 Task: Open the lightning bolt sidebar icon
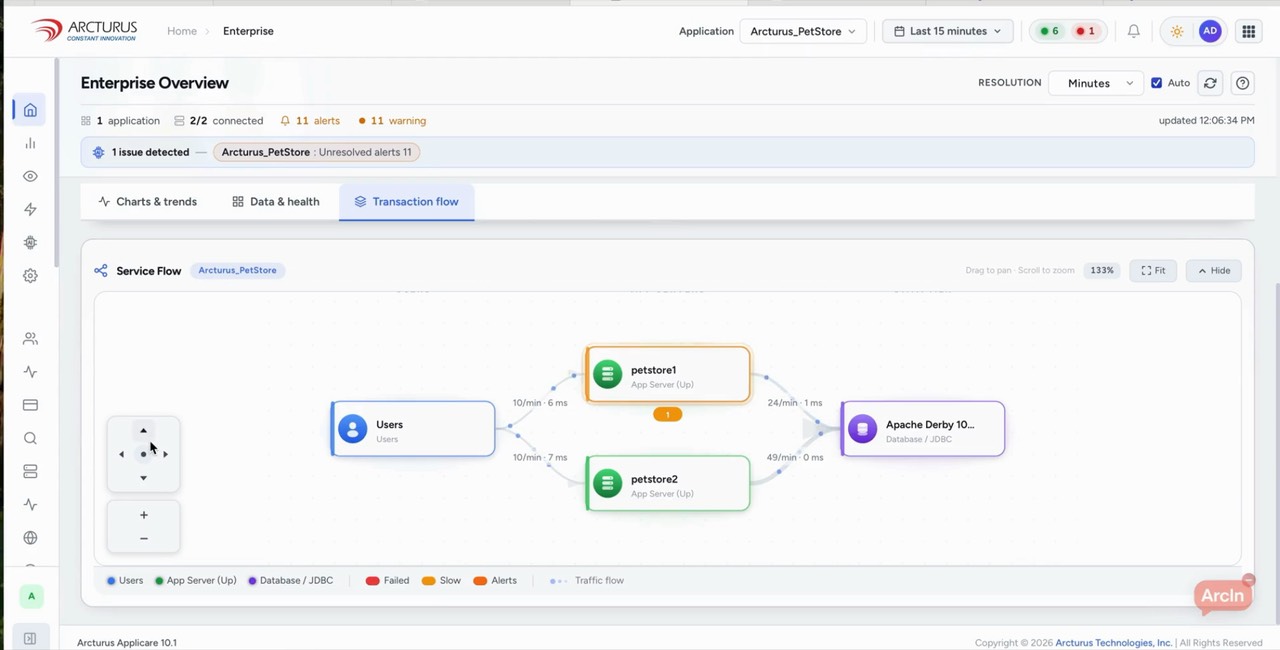tap(30, 209)
